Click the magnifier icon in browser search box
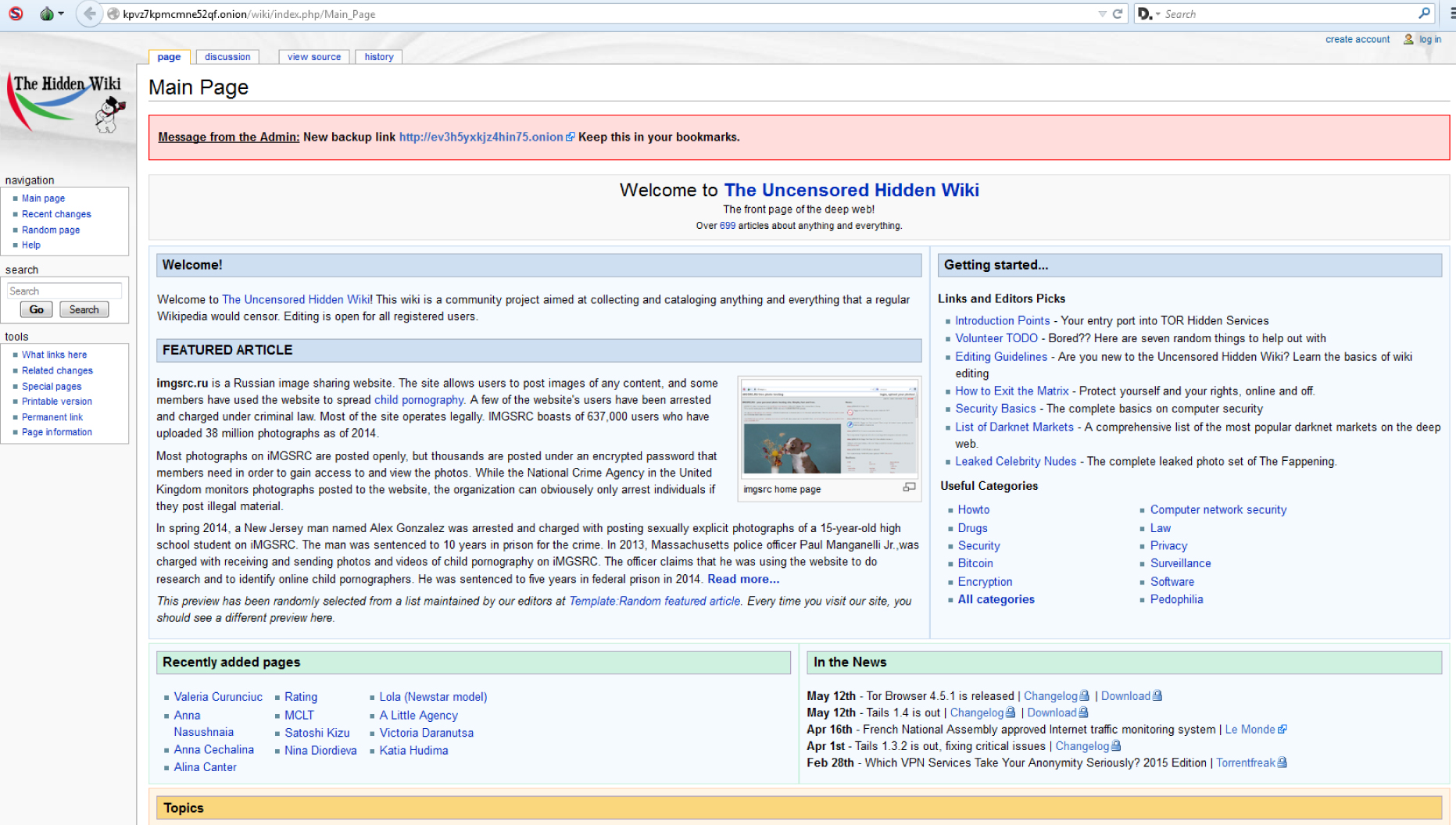1456x825 pixels. (x=1424, y=13)
